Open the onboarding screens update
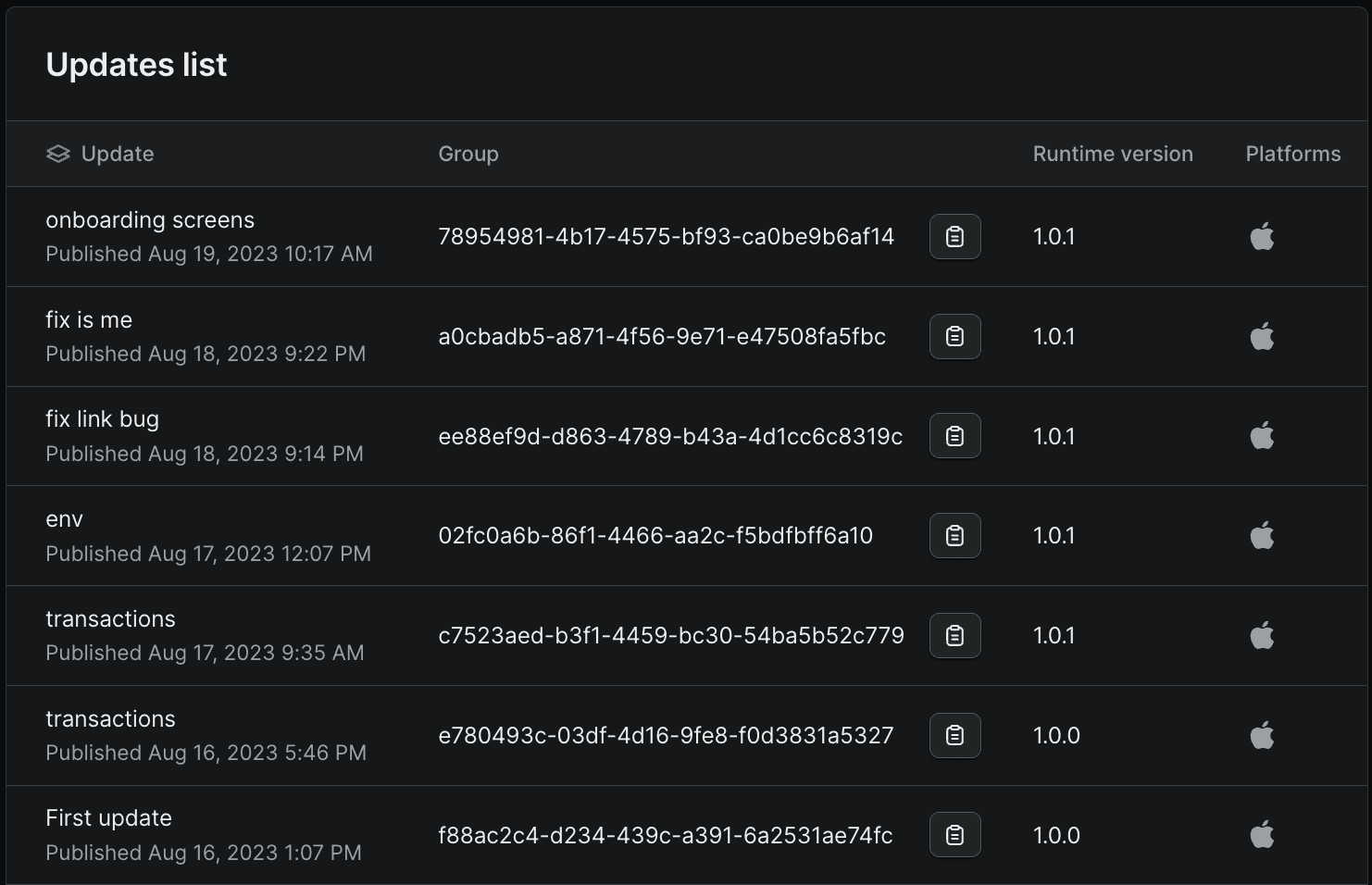 point(150,220)
